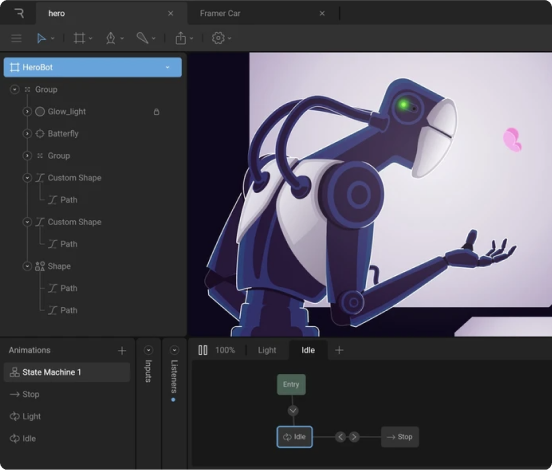The image size is (552, 470).
Task: Choose the Artboard frame tool
Action: [79, 38]
